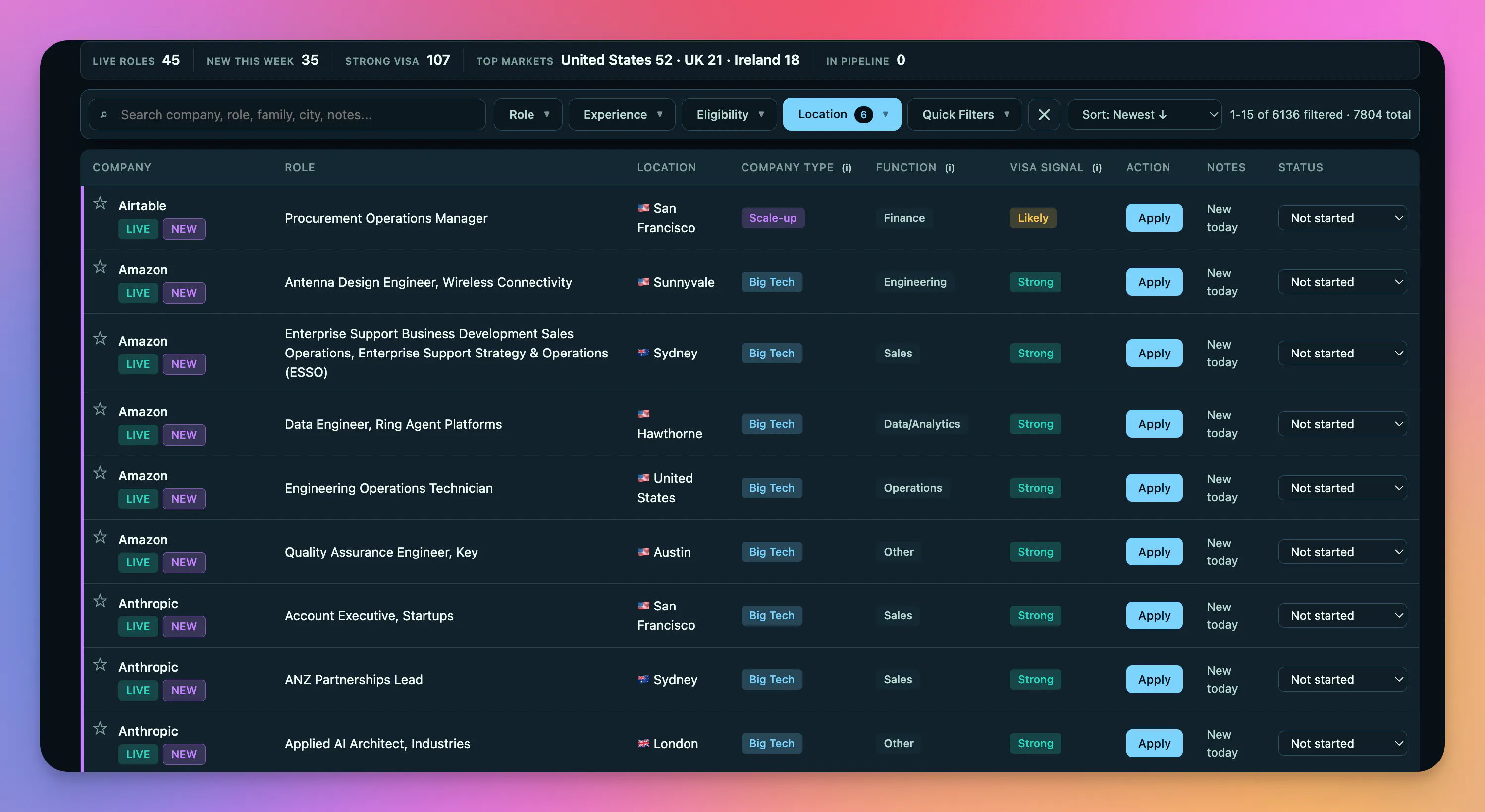Click the NEW badge under Airtable

(x=184, y=229)
